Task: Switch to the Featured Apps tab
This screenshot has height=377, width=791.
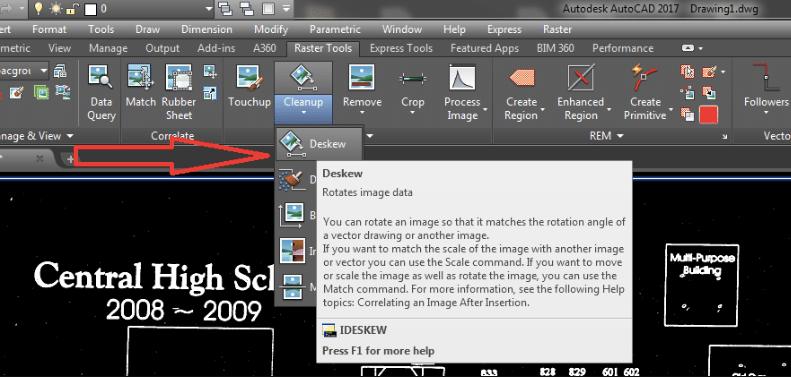Action: (x=484, y=48)
